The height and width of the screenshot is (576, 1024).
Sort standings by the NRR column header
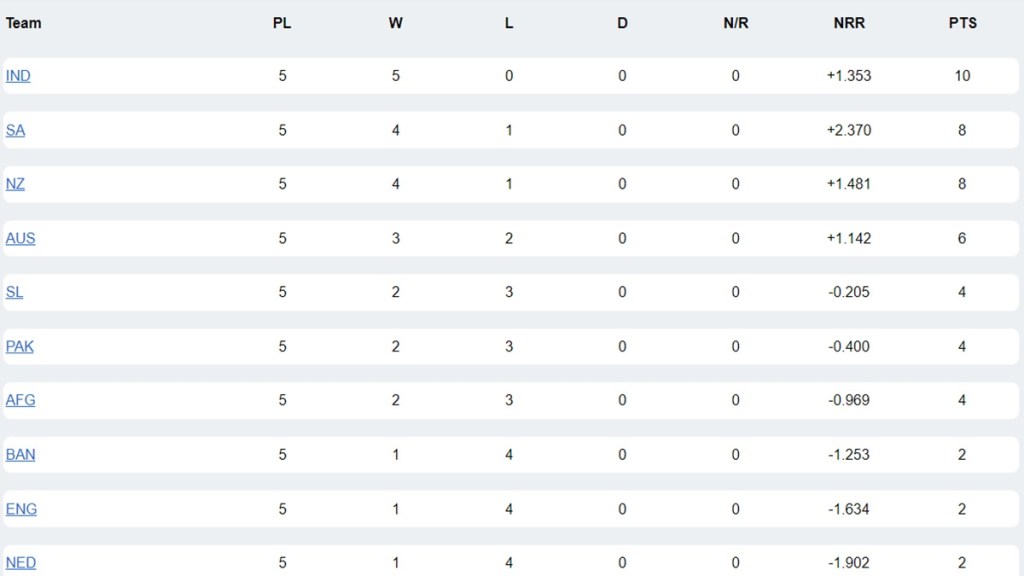[849, 23]
